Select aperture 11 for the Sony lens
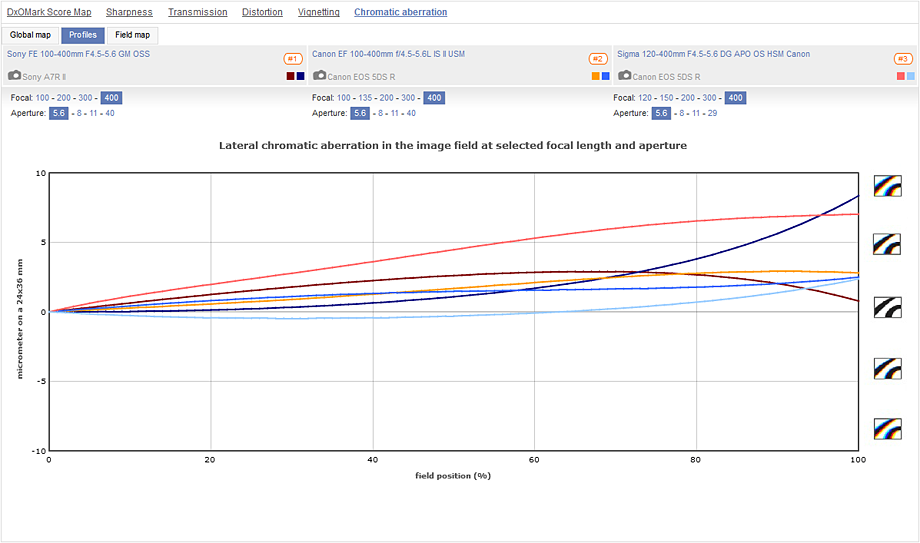 tap(93, 113)
